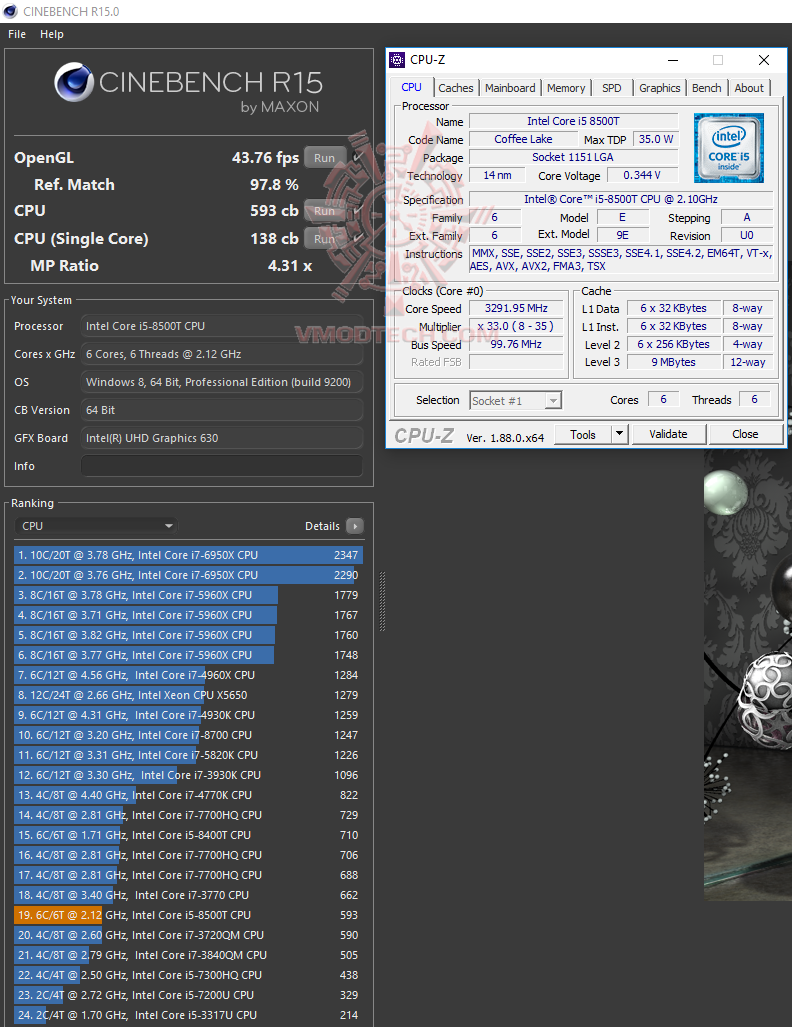Switch to the Mainboard tab
This screenshot has width=792, height=1027.
510,88
